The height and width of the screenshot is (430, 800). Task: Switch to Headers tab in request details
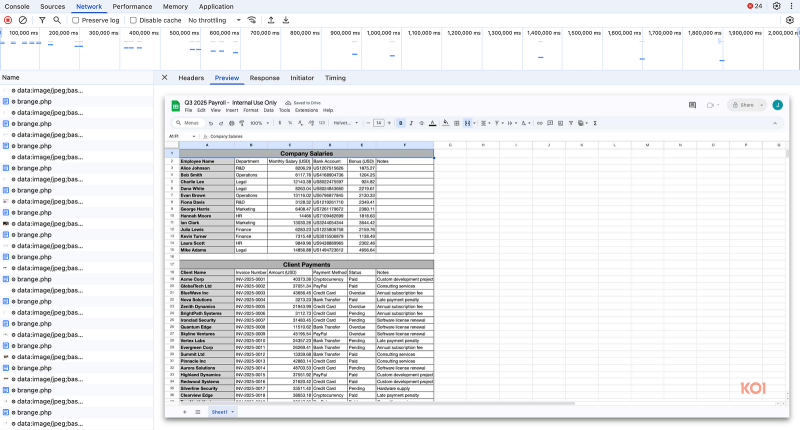click(191, 77)
